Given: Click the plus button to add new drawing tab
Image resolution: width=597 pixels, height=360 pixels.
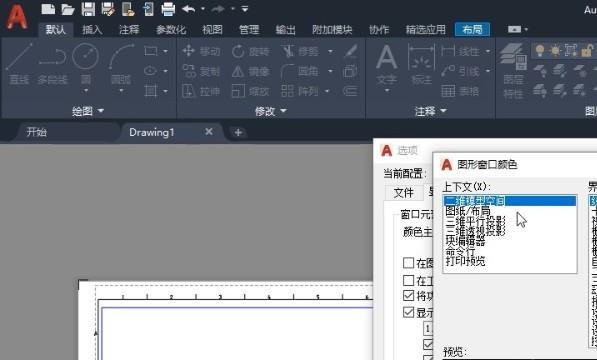Looking at the screenshot, I should (x=238, y=132).
